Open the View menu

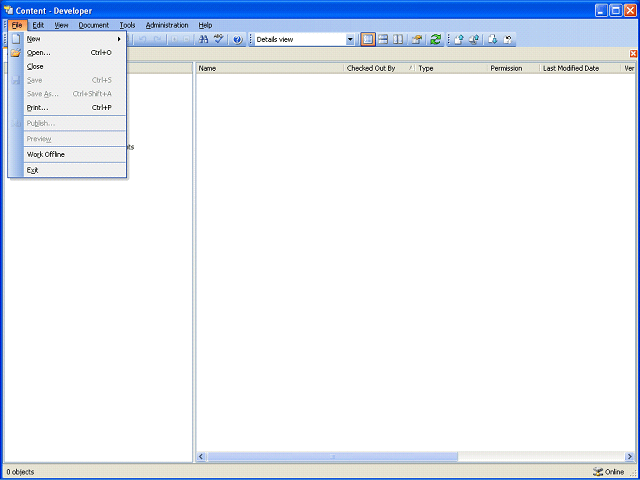coord(61,25)
